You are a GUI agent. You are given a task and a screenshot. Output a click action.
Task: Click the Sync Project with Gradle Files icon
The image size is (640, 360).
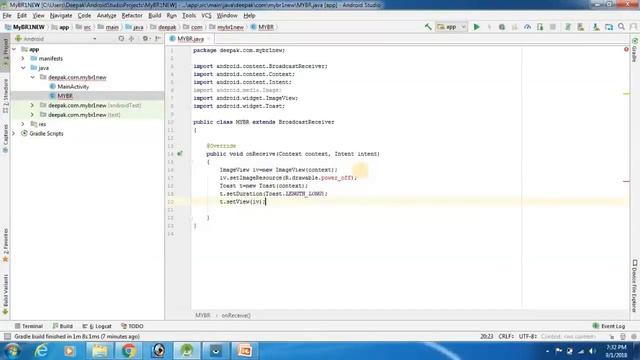pos(568,27)
